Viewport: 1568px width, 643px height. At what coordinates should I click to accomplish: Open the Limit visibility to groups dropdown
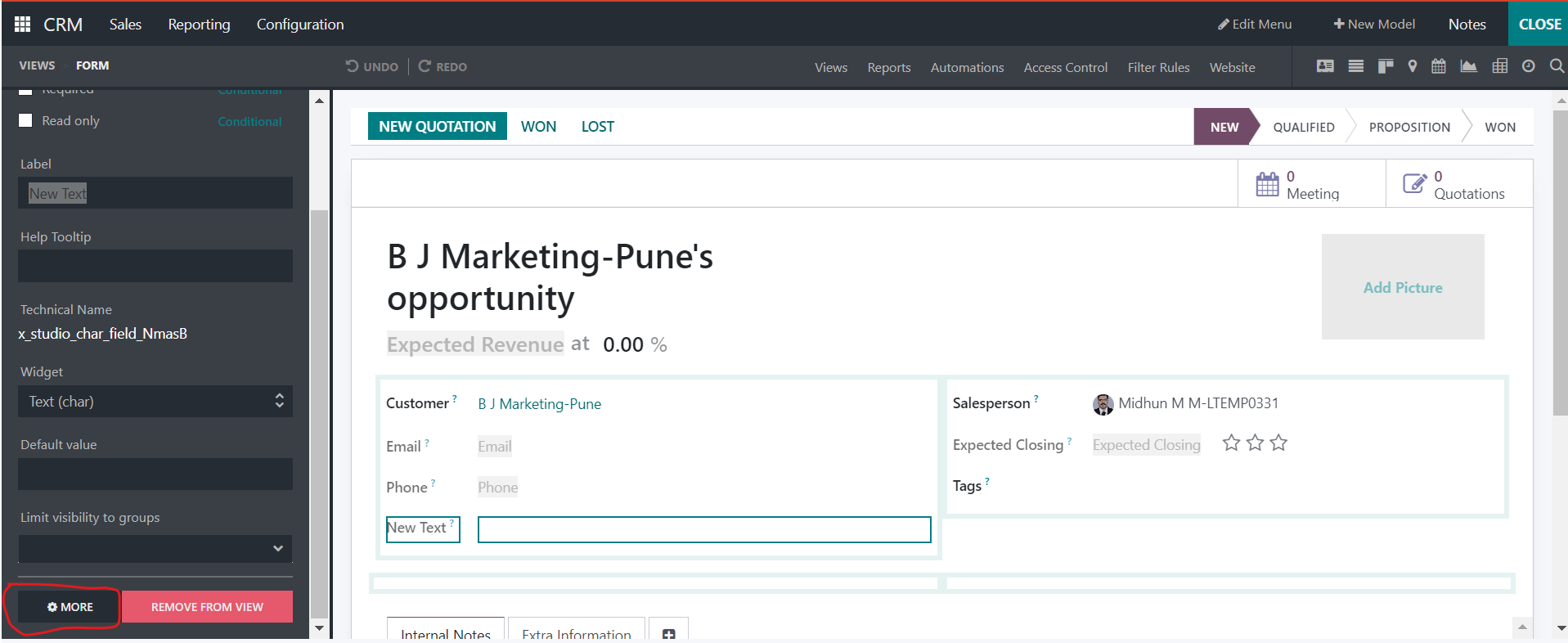(155, 548)
